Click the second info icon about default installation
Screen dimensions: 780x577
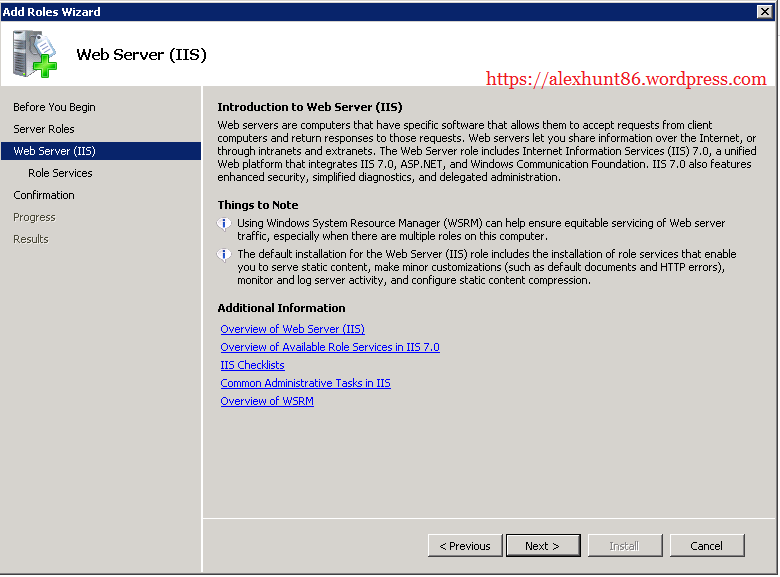click(x=224, y=254)
